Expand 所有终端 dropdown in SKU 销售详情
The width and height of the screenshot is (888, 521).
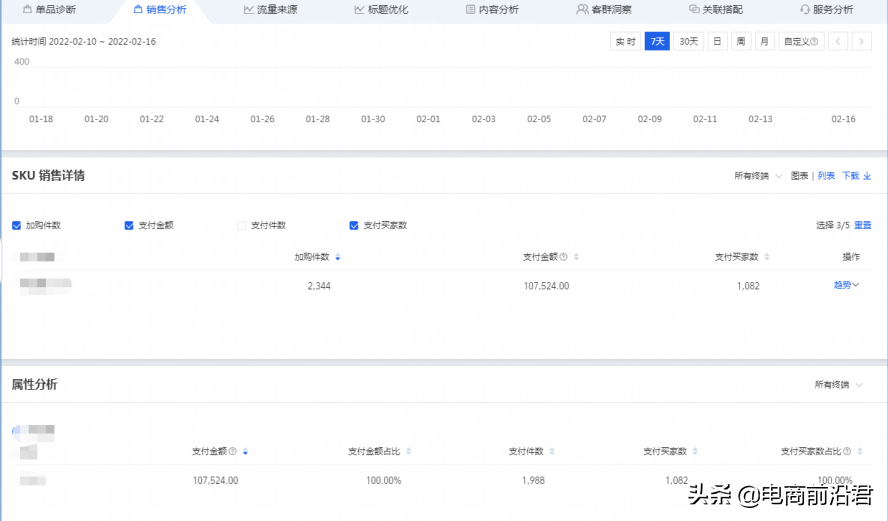tap(758, 176)
